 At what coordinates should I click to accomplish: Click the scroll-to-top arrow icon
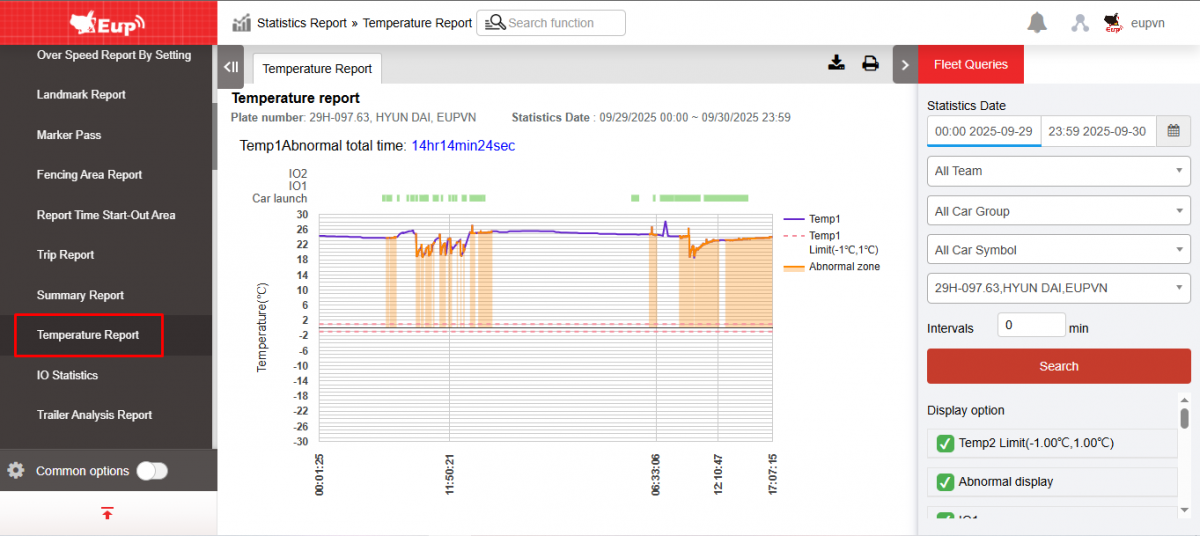point(107,513)
